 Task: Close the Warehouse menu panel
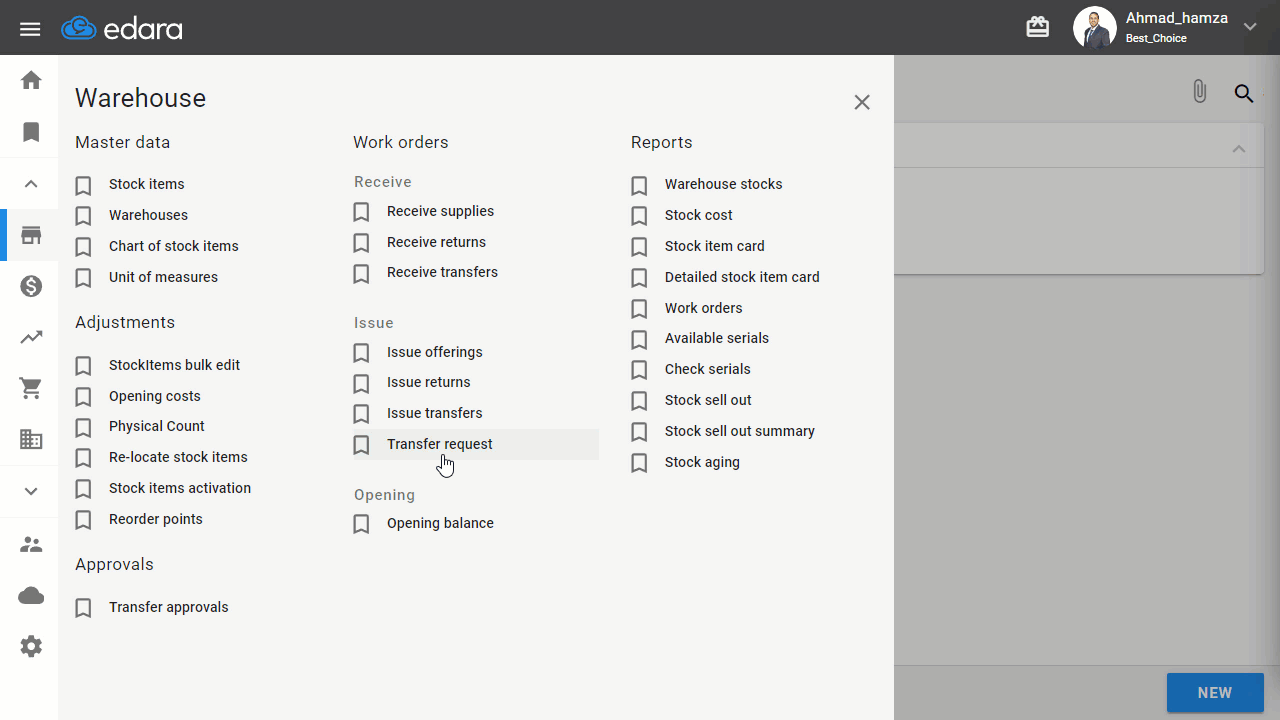click(x=862, y=102)
